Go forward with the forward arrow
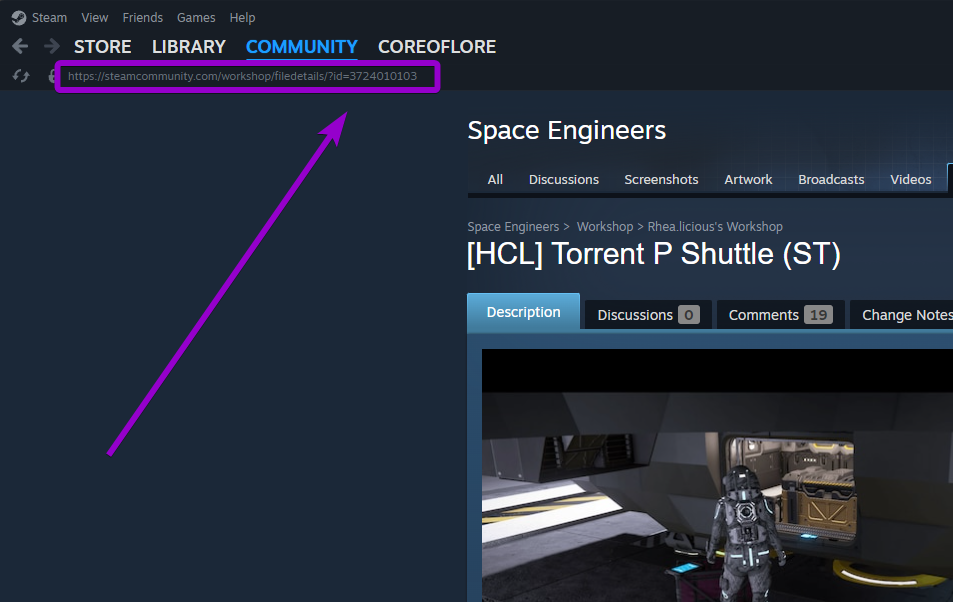This screenshot has height=602, width=953. coord(52,46)
